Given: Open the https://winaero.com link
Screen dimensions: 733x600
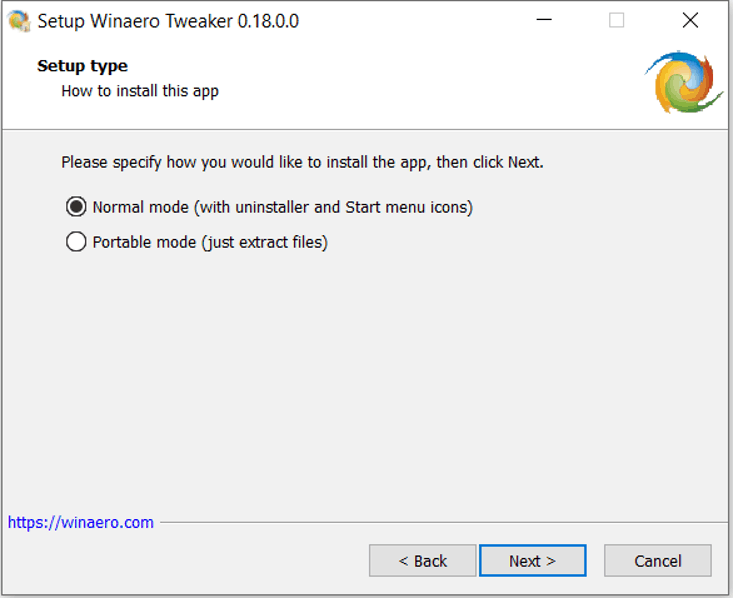Looking at the screenshot, I should [x=80, y=522].
